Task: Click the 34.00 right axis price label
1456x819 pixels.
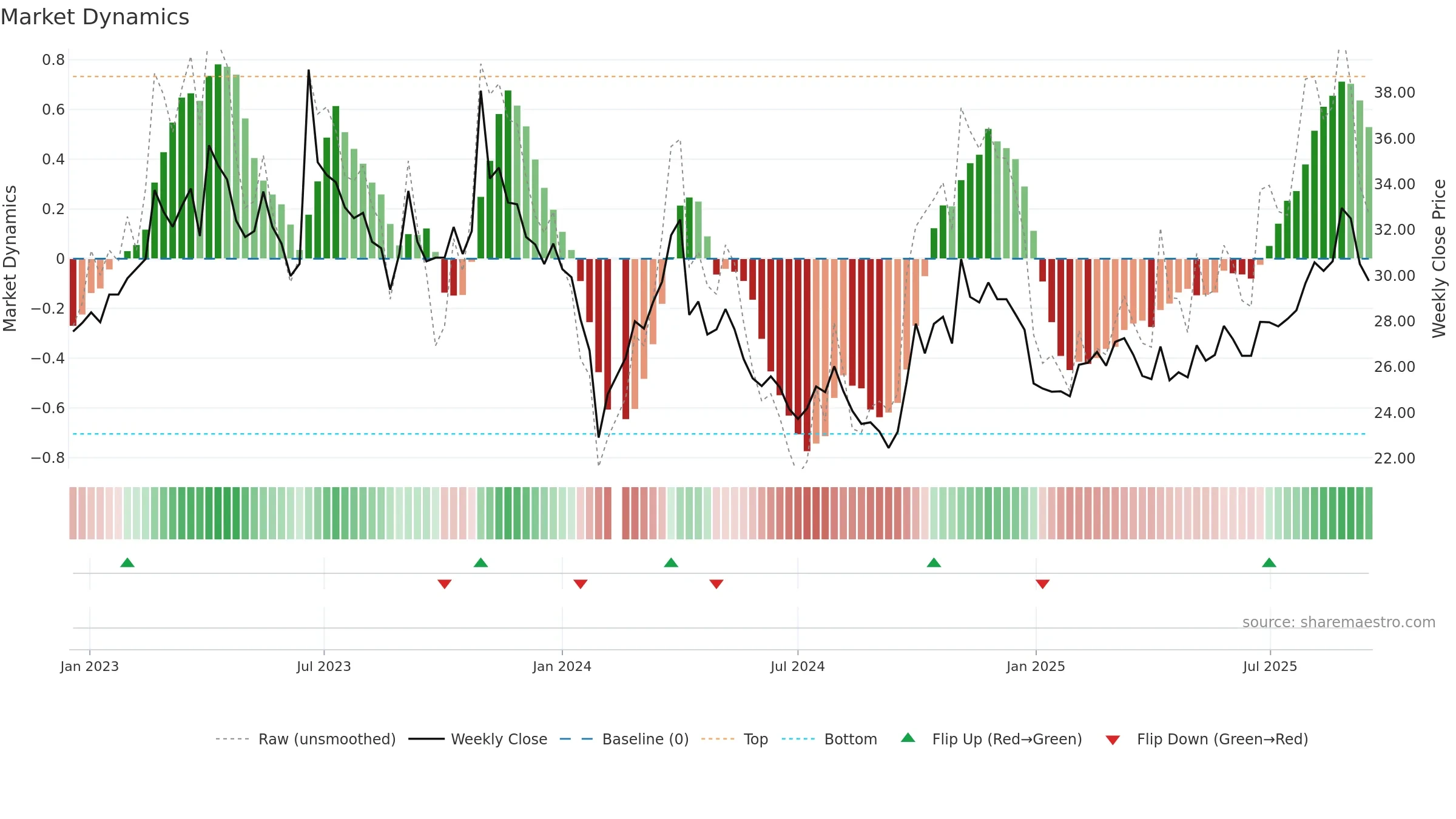Action: [1395, 184]
